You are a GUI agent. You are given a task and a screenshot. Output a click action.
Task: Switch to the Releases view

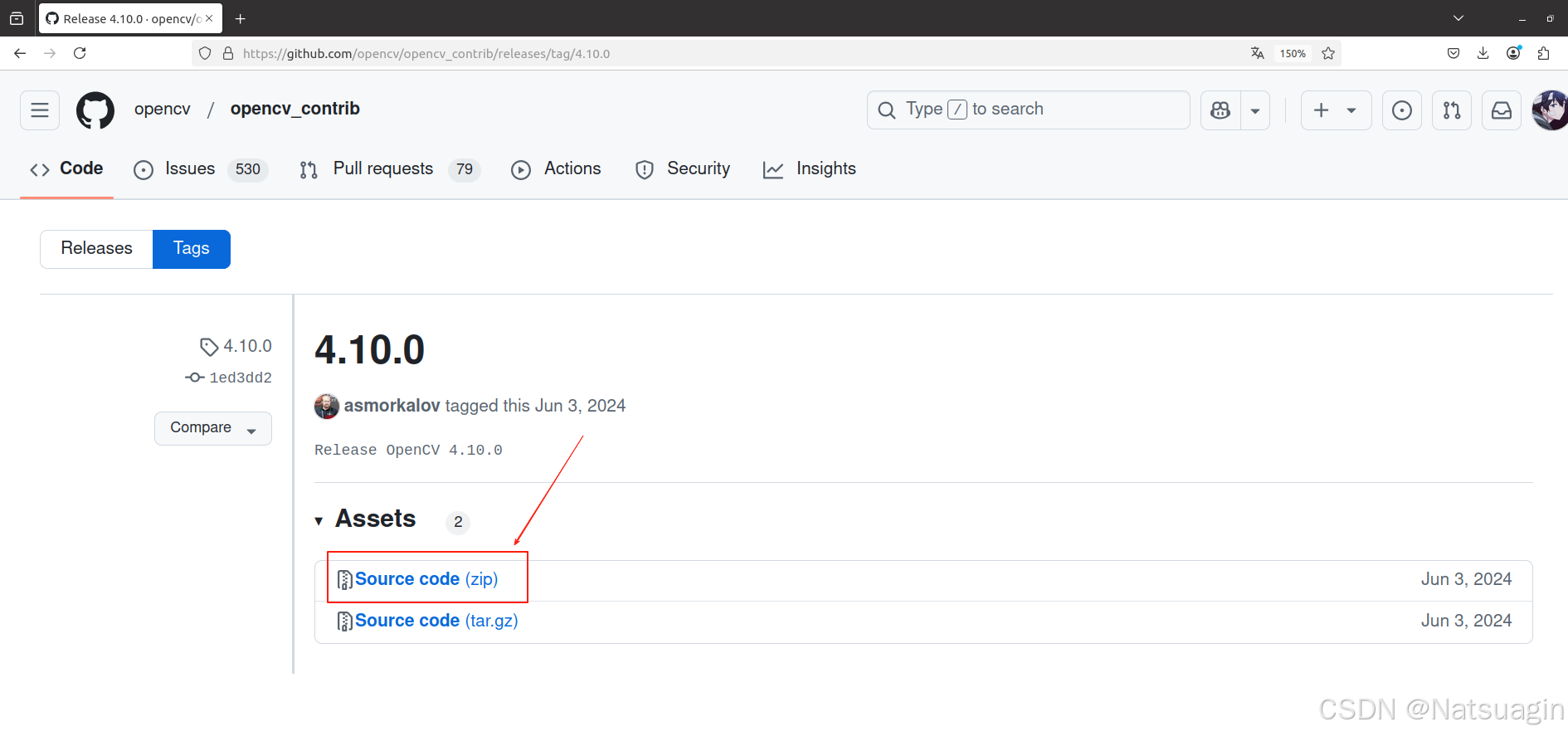(x=96, y=249)
